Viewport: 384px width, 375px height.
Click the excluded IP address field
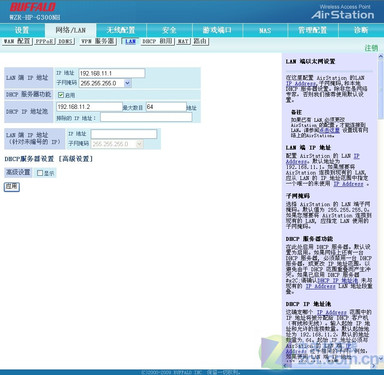tap(146, 117)
